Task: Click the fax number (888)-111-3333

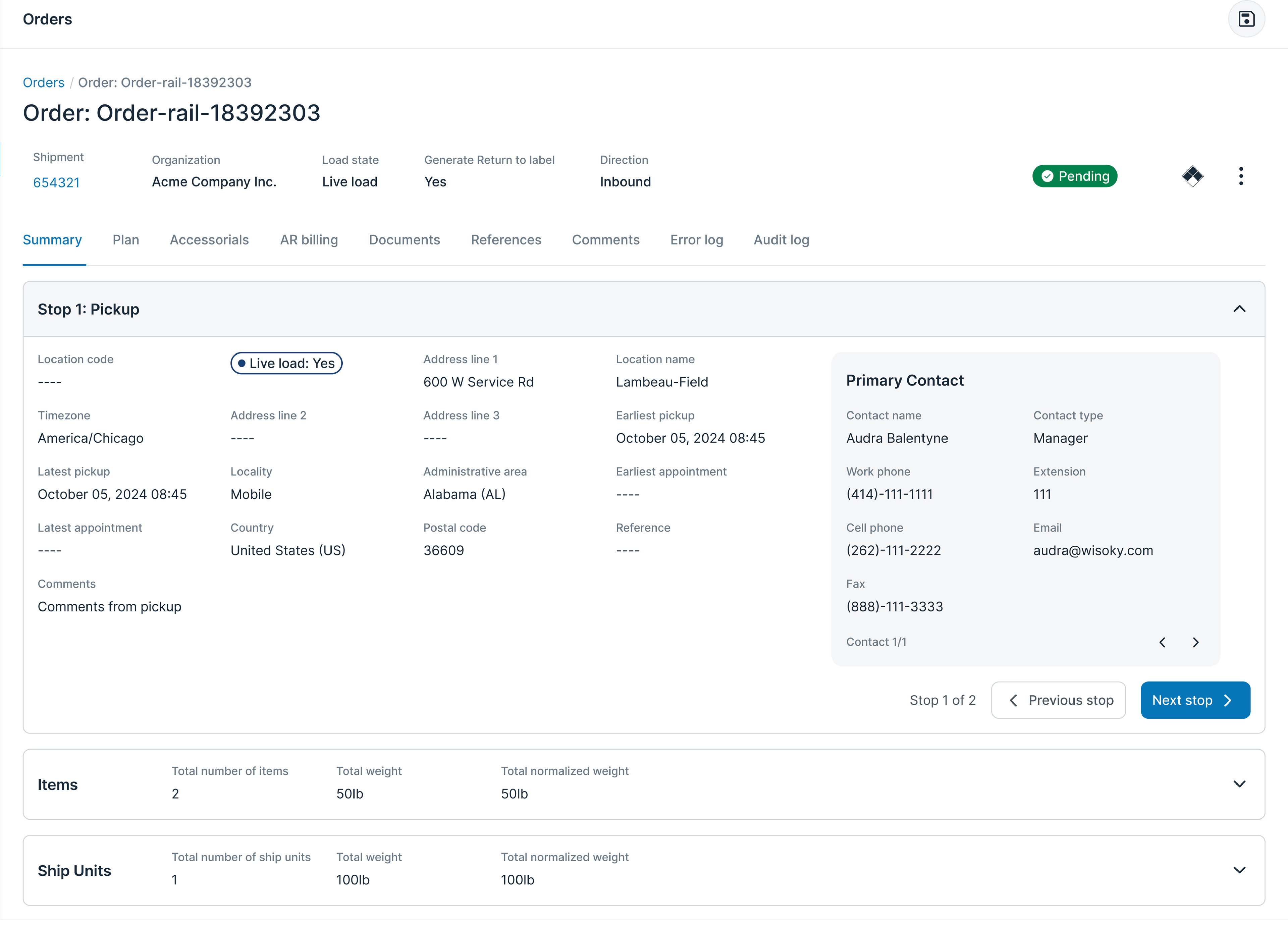Action: pos(895,607)
